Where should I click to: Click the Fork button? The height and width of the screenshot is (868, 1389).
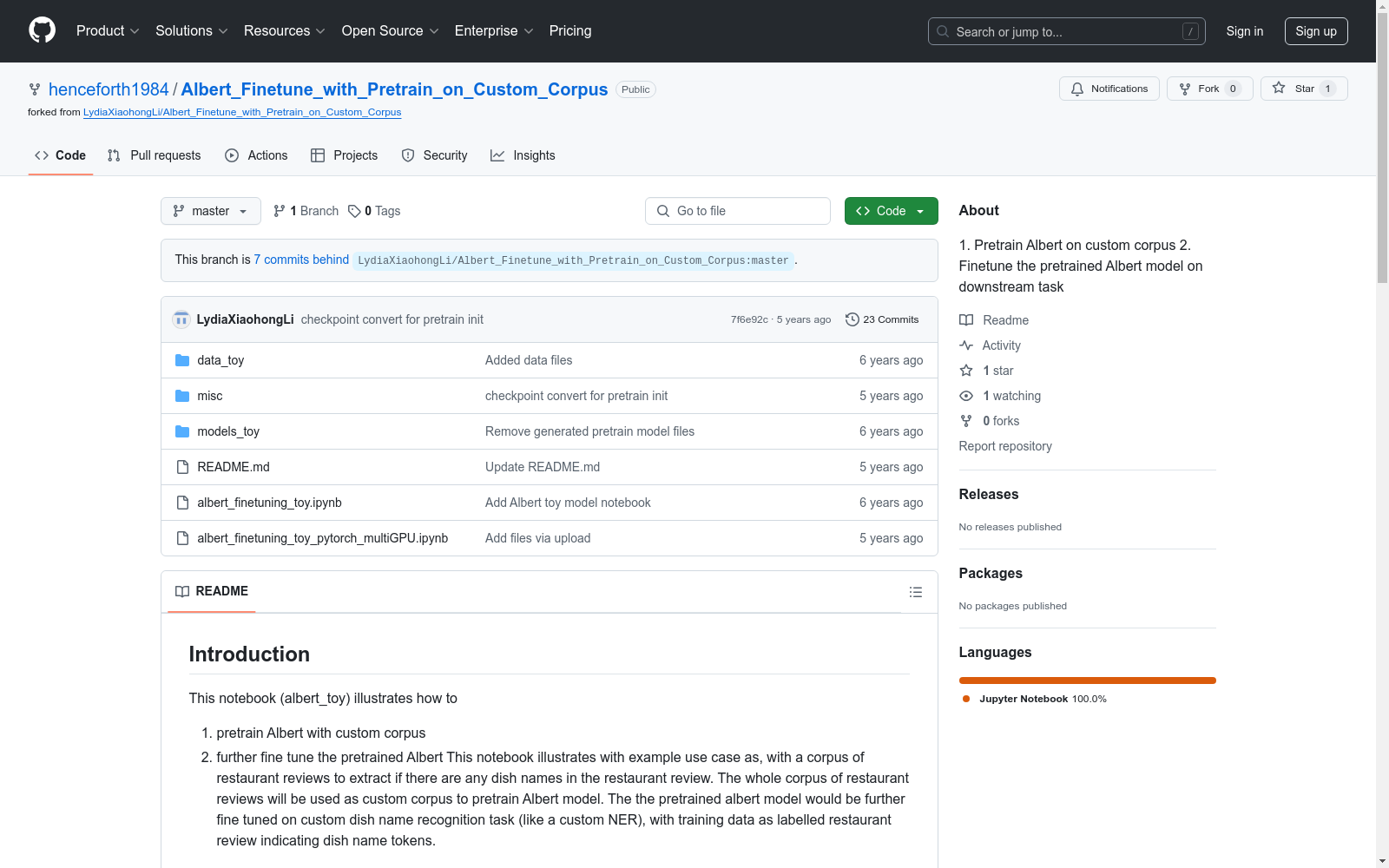coord(1210,89)
